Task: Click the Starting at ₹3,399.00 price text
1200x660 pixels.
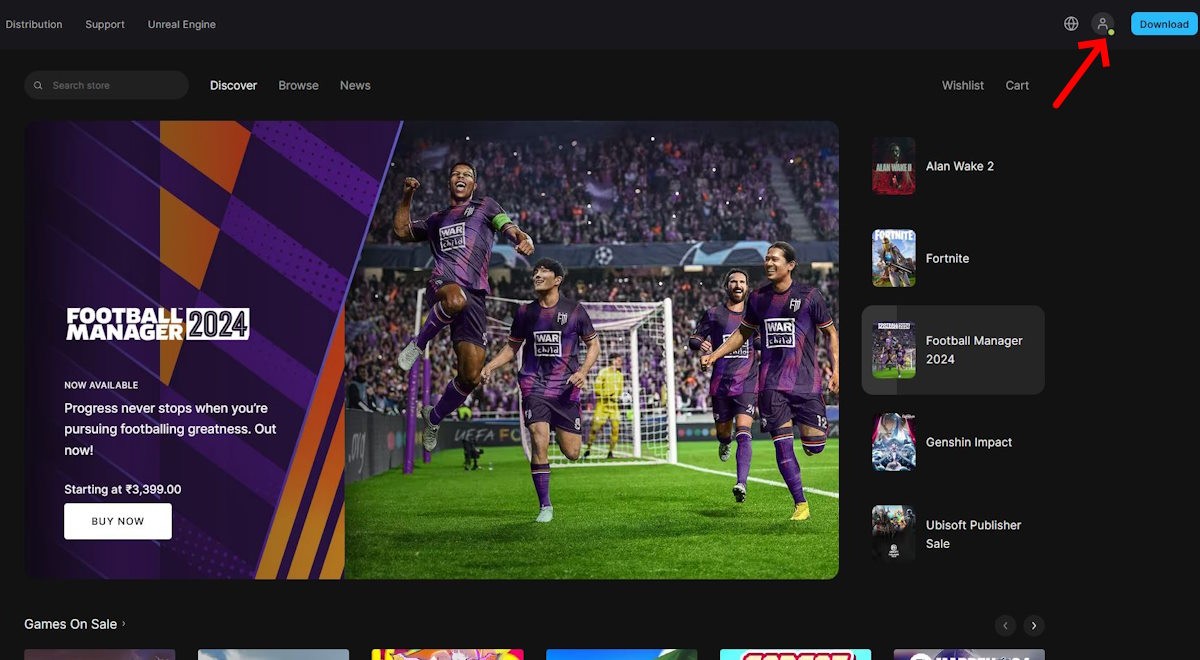Action: (123, 490)
